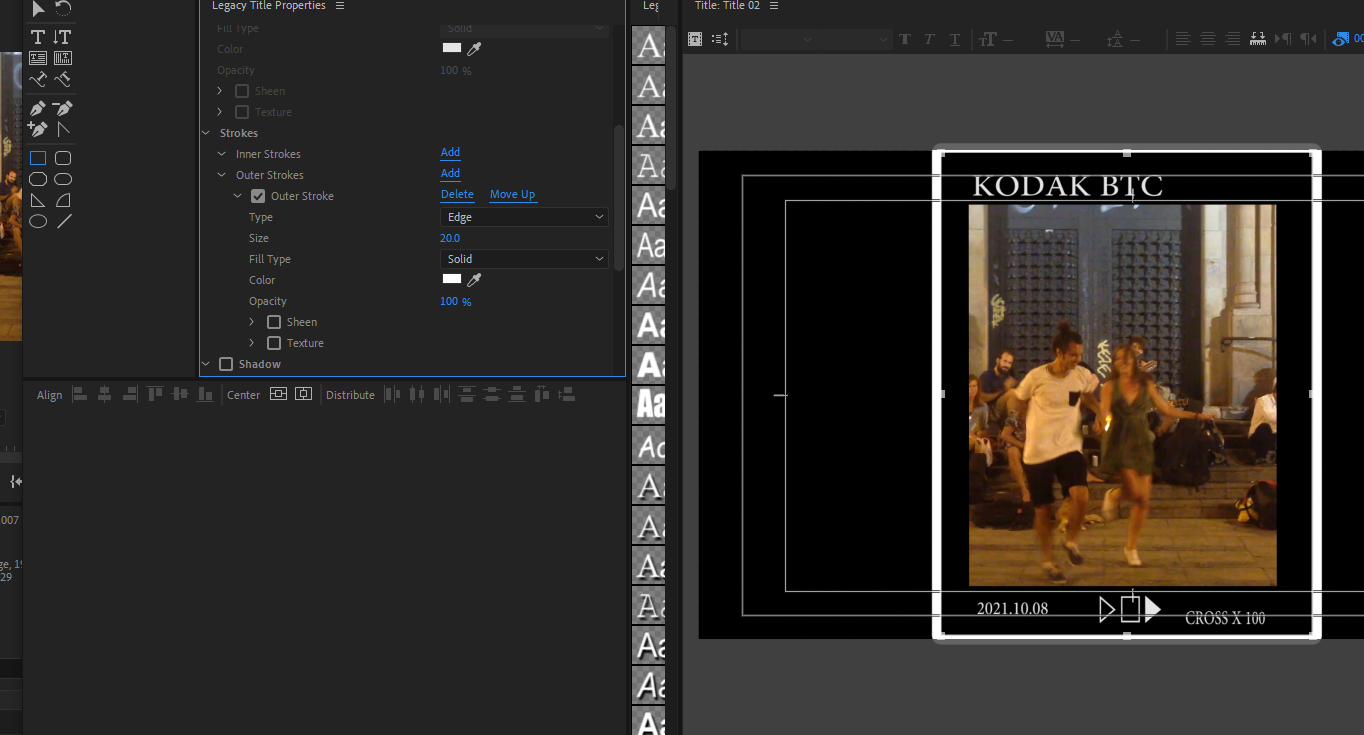The image size is (1364, 735).
Task: Collapse the Outer Stroke item chevron
Action: [x=238, y=196]
